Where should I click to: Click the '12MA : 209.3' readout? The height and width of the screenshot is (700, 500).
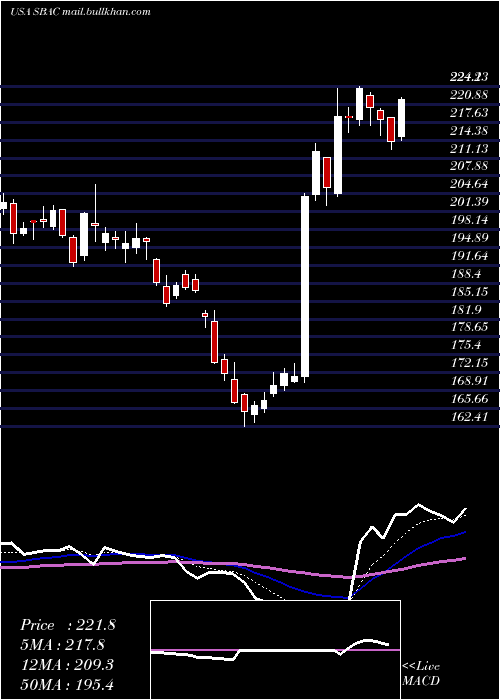pos(66,665)
